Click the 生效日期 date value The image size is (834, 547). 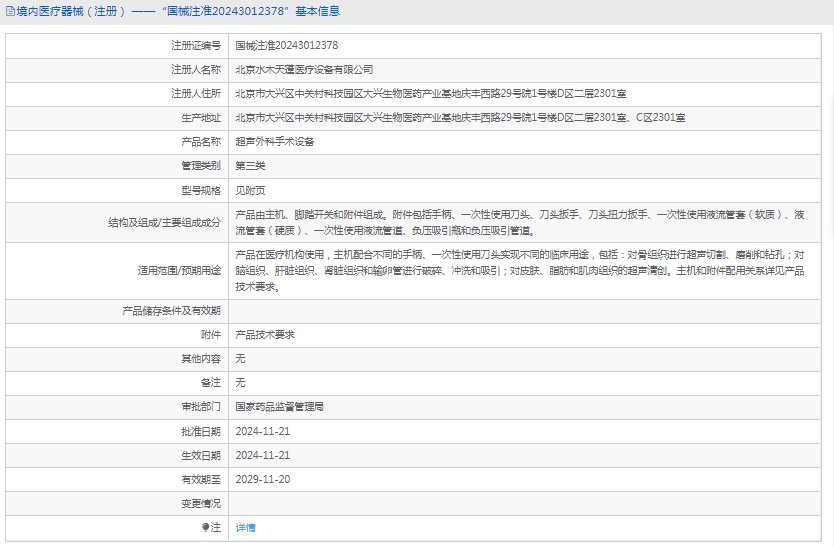tap(262, 455)
